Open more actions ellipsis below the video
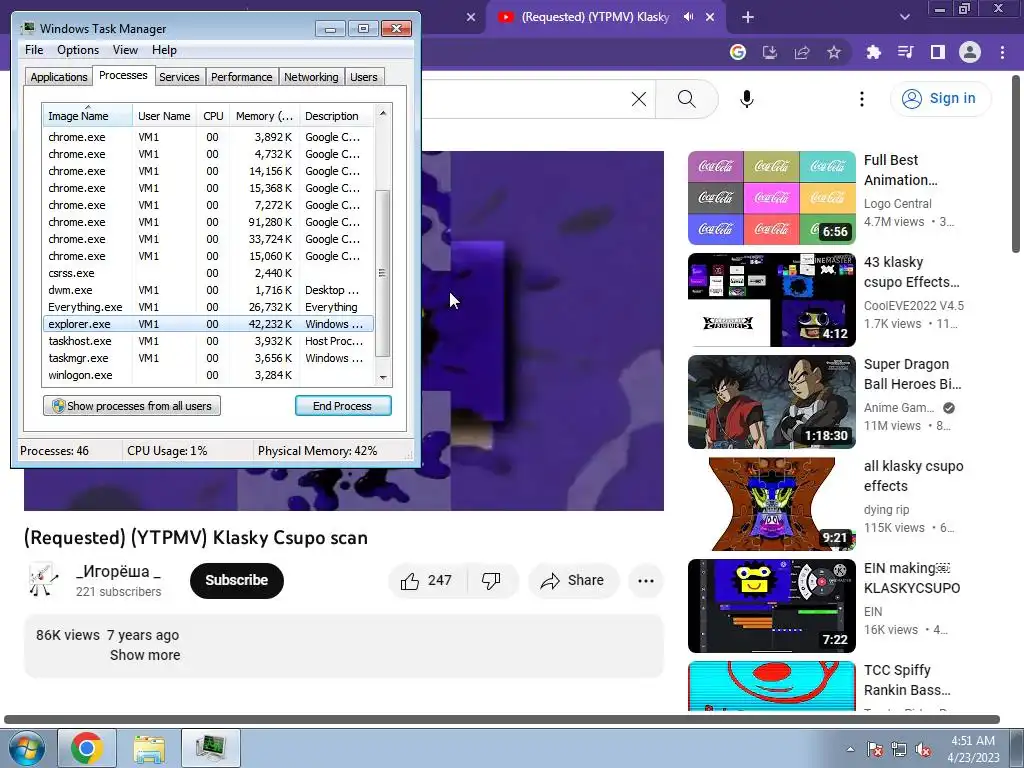This screenshot has height=768, width=1024. pyautogui.click(x=646, y=581)
